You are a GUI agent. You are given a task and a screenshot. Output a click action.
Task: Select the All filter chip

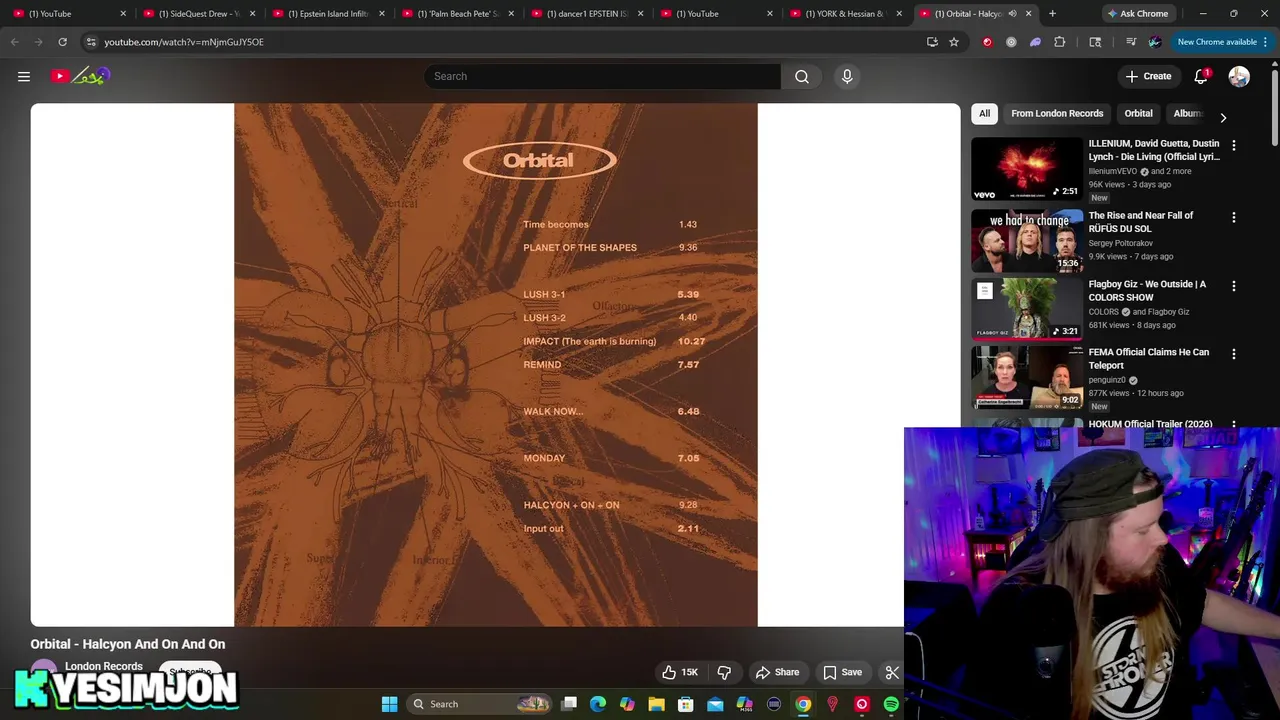point(984,113)
